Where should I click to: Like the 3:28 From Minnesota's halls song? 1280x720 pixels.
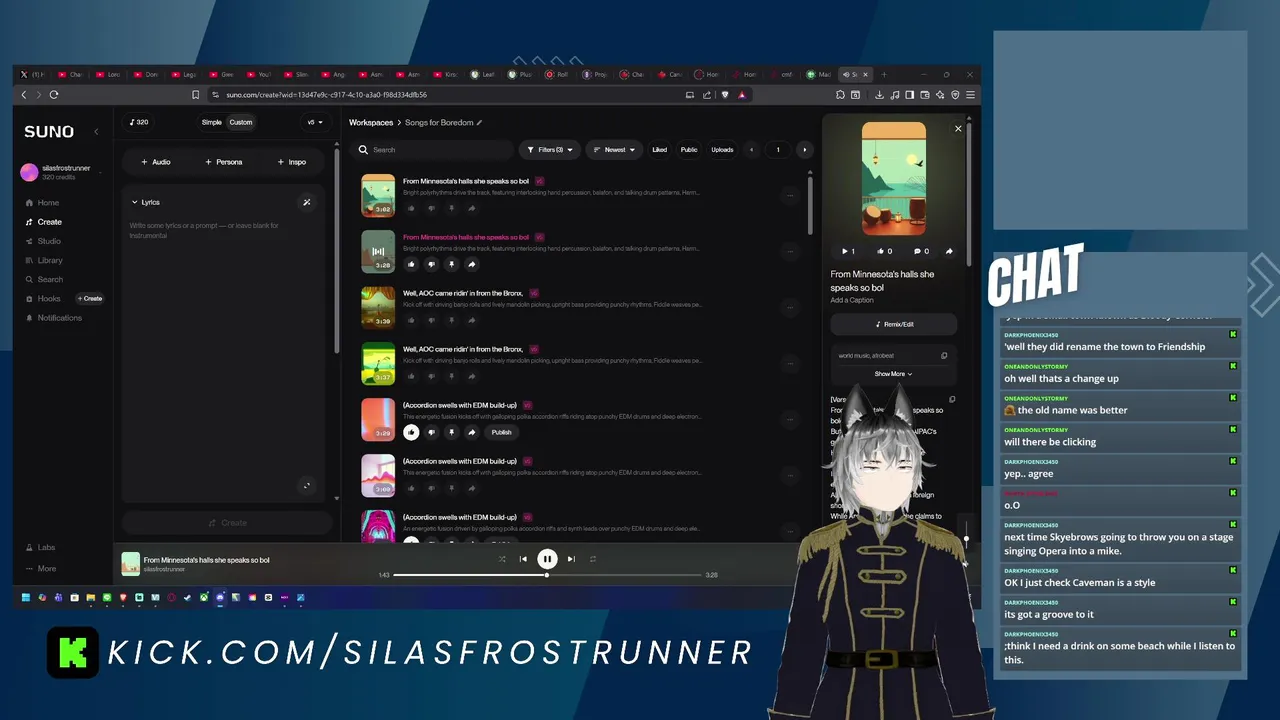(411, 264)
